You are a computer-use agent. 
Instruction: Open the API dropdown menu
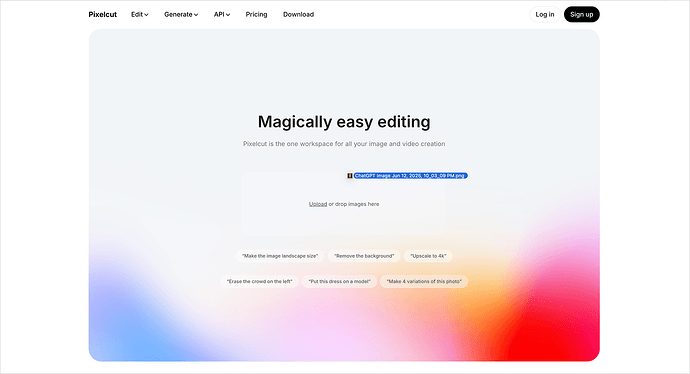(x=222, y=15)
